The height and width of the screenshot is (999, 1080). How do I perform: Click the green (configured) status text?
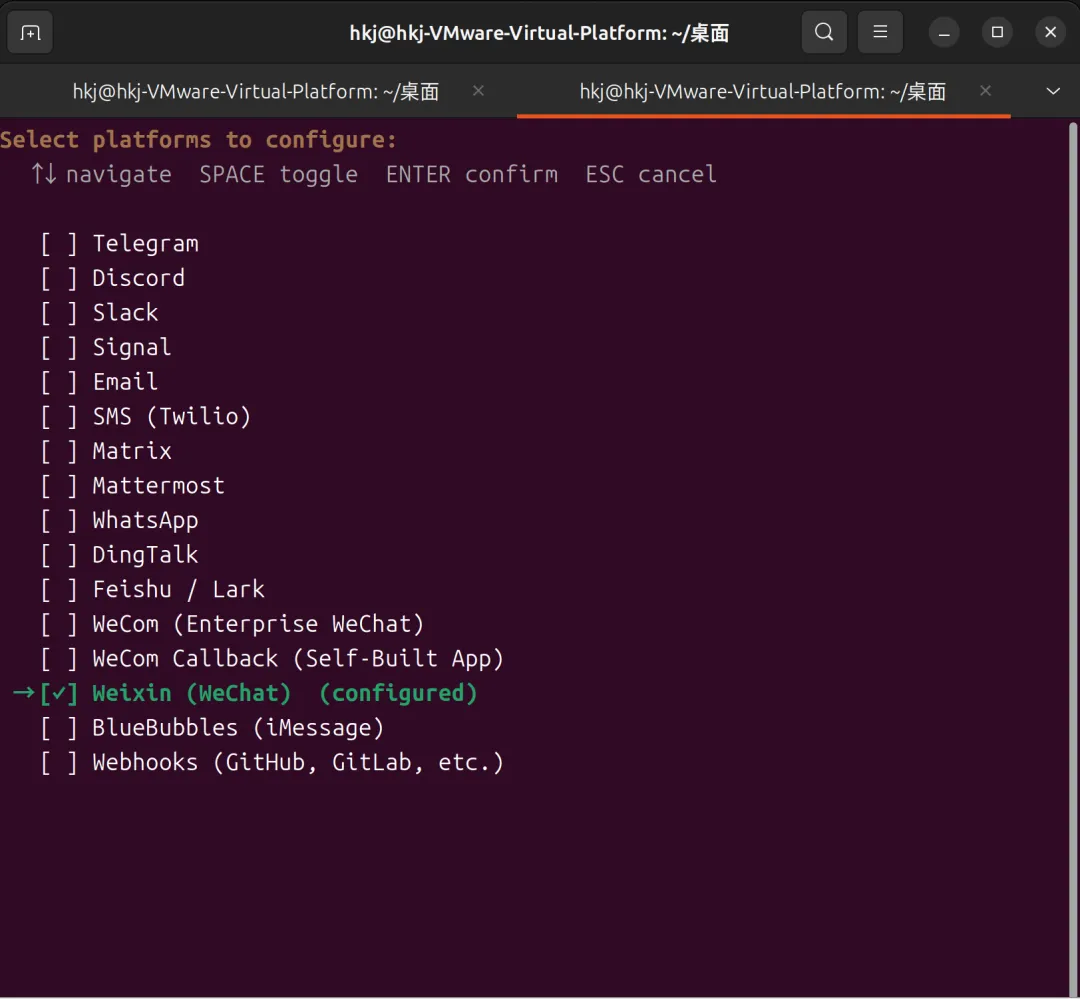[x=398, y=693]
